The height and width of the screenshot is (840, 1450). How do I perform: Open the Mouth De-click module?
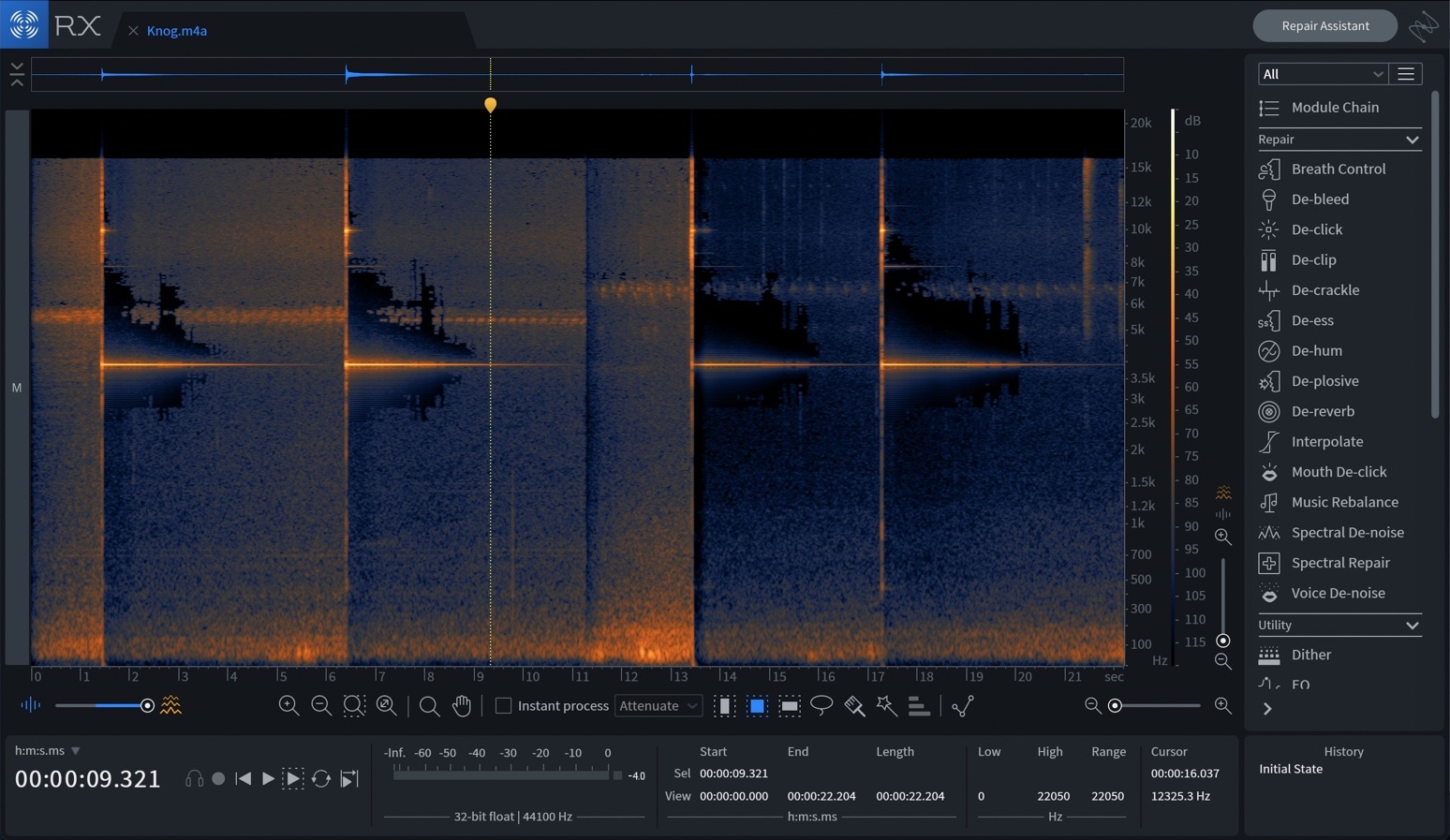[x=1339, y=472]
